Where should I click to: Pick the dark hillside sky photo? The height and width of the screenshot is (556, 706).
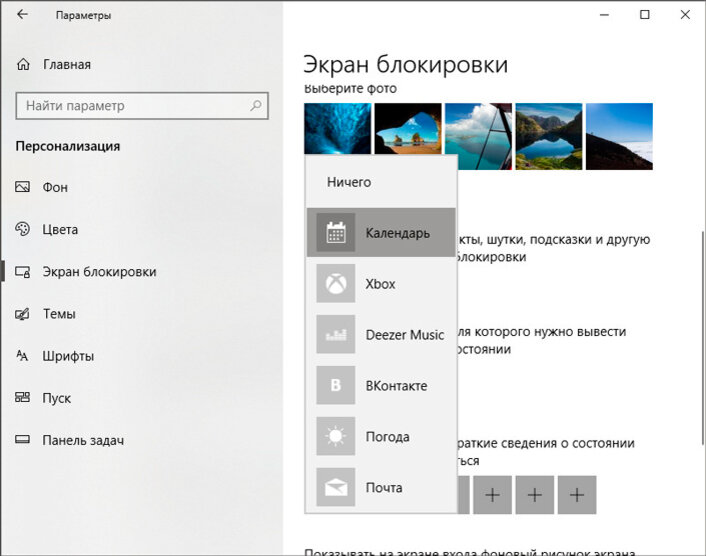[x=619, y=136]
